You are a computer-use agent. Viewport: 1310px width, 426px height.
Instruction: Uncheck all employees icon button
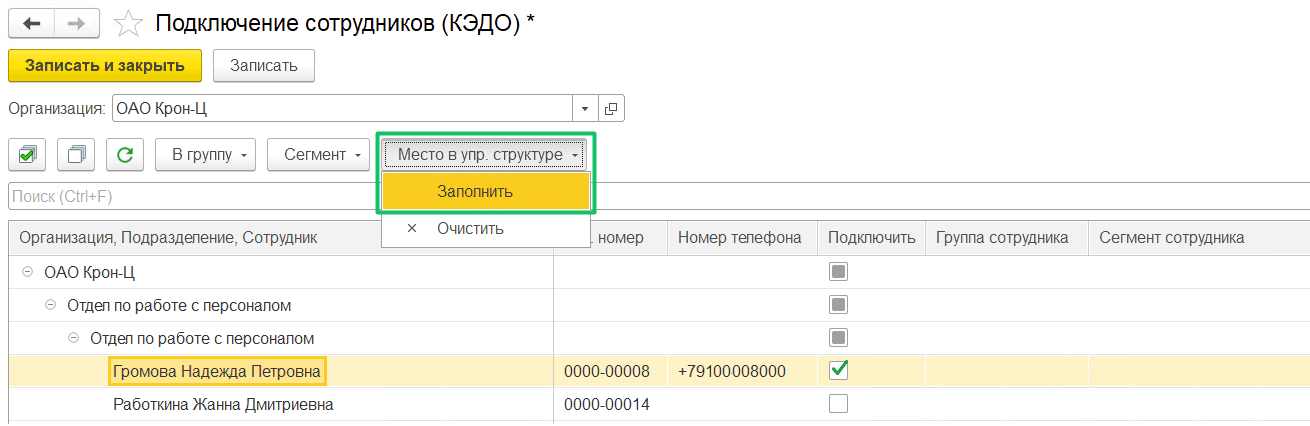(x=76, y=155)
